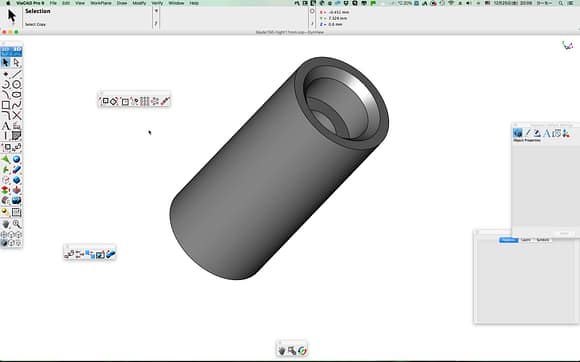Choose the green surface tool
The width and height of the screenshot is (580, 362).
coord(6,159)
